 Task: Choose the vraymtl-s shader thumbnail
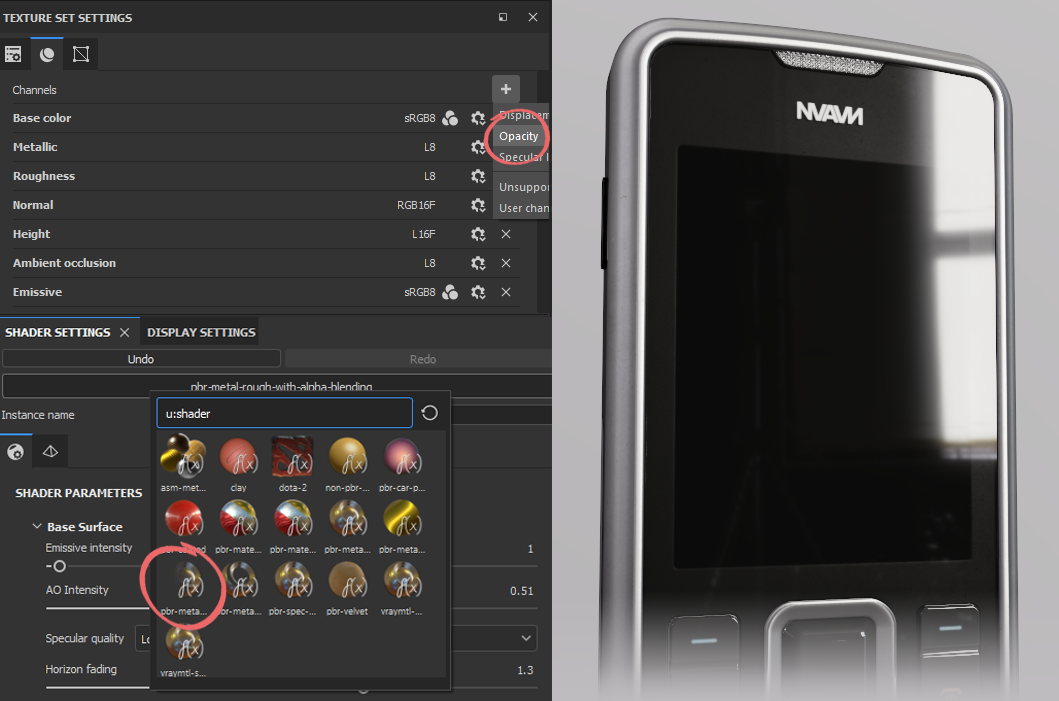(x=183, y=650)
